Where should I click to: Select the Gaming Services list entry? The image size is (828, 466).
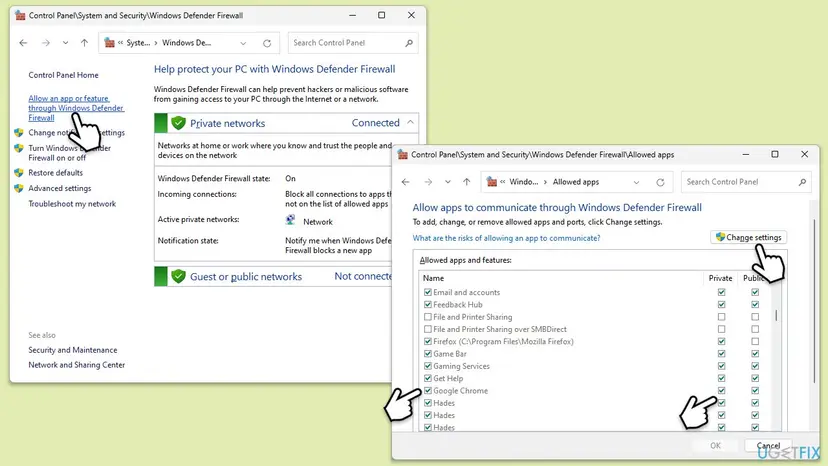click(x=462, y=366)
